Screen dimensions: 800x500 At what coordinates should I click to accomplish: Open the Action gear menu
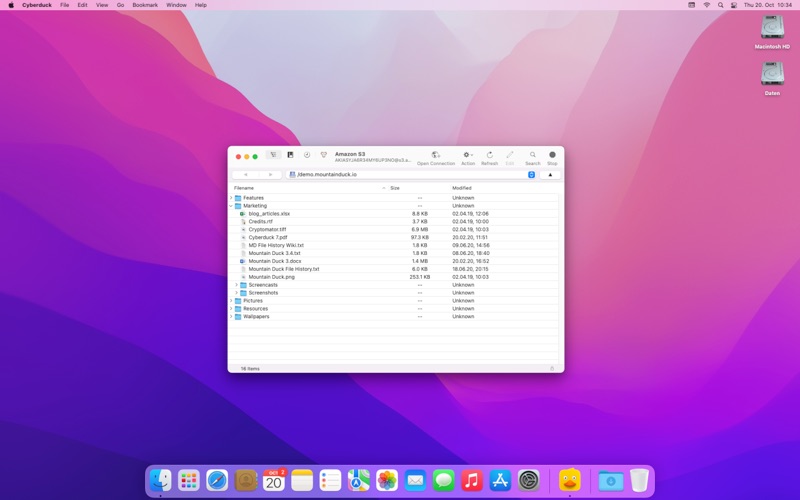[x=467, y=155]
